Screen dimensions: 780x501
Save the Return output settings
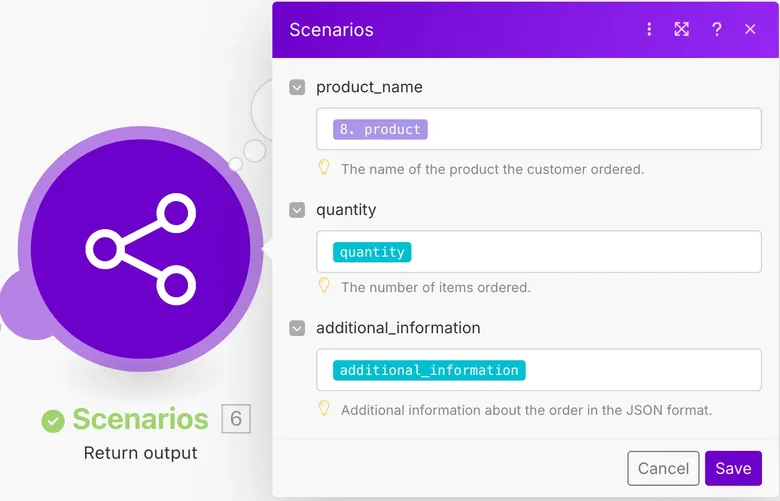[733, 468]
